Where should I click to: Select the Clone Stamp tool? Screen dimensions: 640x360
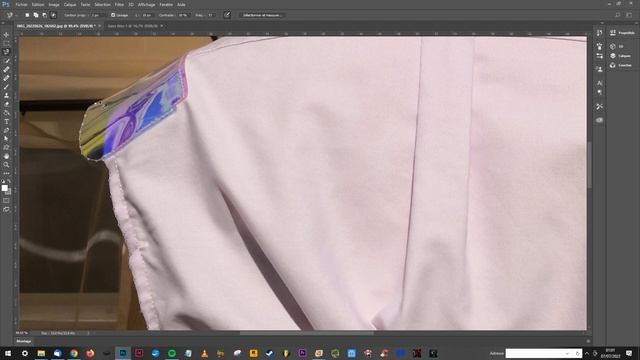click(x=6, y=96)
